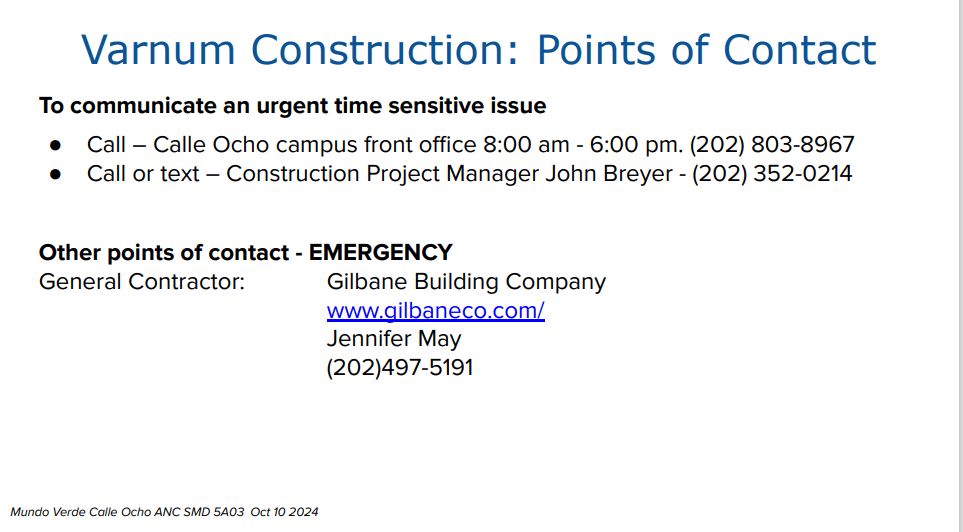963x532 pixels.
Task: Click the bullet dot before 'Call – Calle Ocho'
Action: (x=56, y=146)
